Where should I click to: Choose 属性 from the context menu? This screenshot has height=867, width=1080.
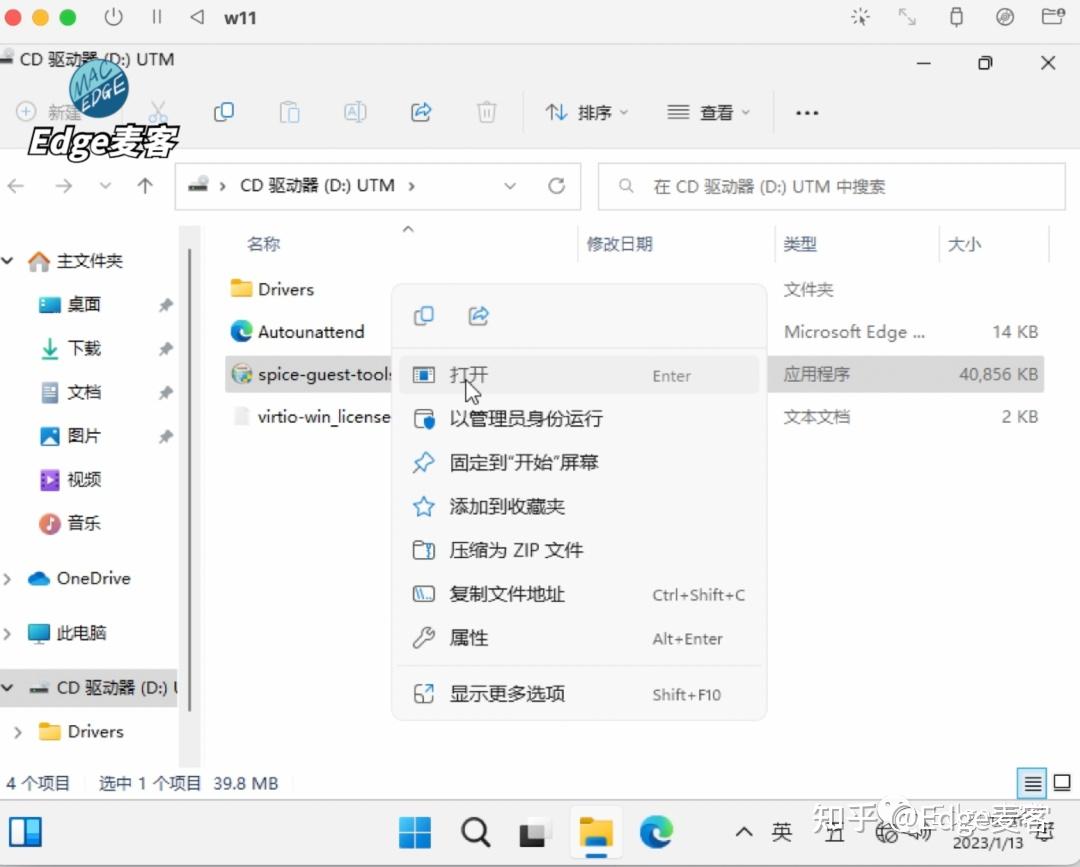click(470, 638)
